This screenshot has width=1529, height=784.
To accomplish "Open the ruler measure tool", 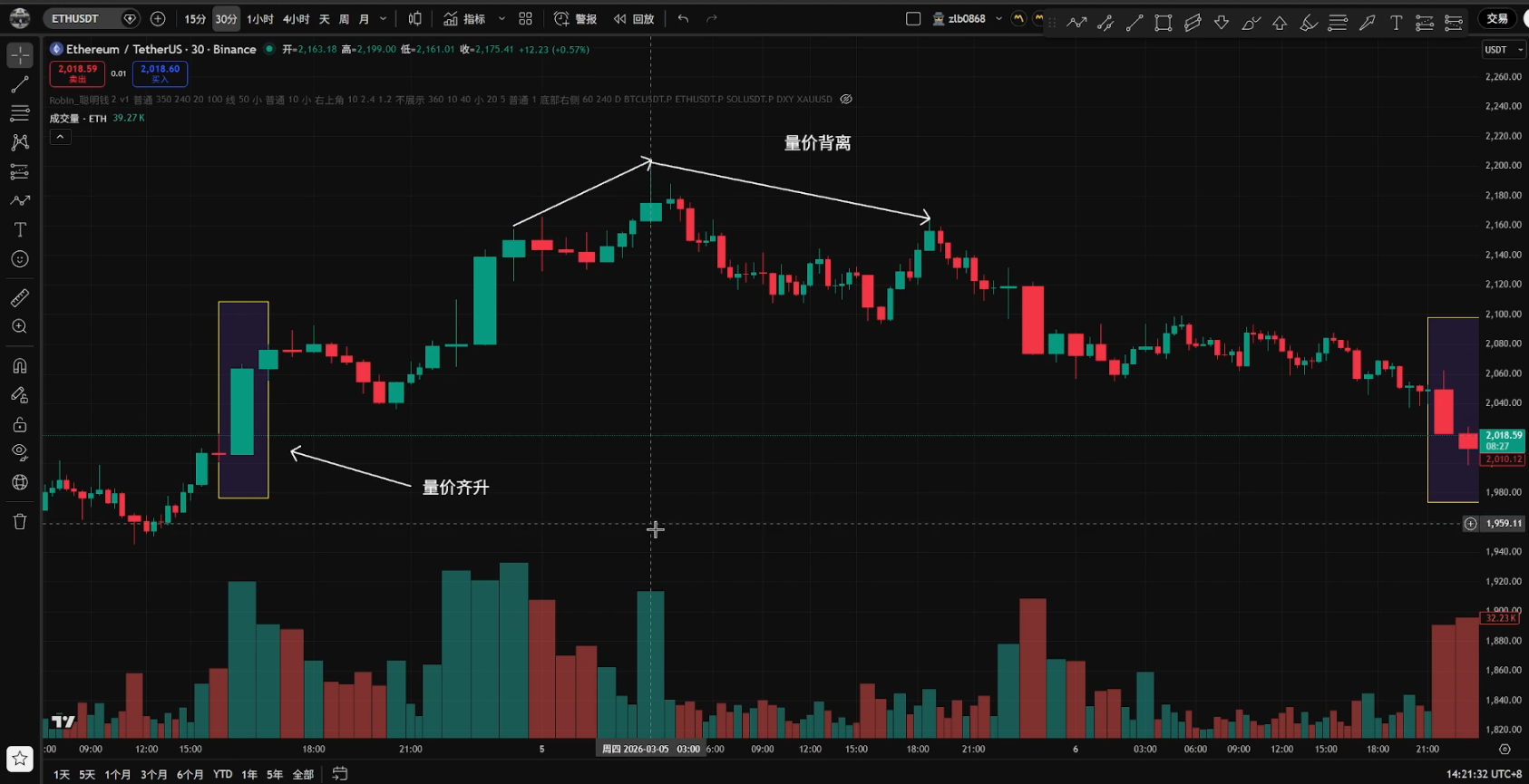I will (19, 297).
